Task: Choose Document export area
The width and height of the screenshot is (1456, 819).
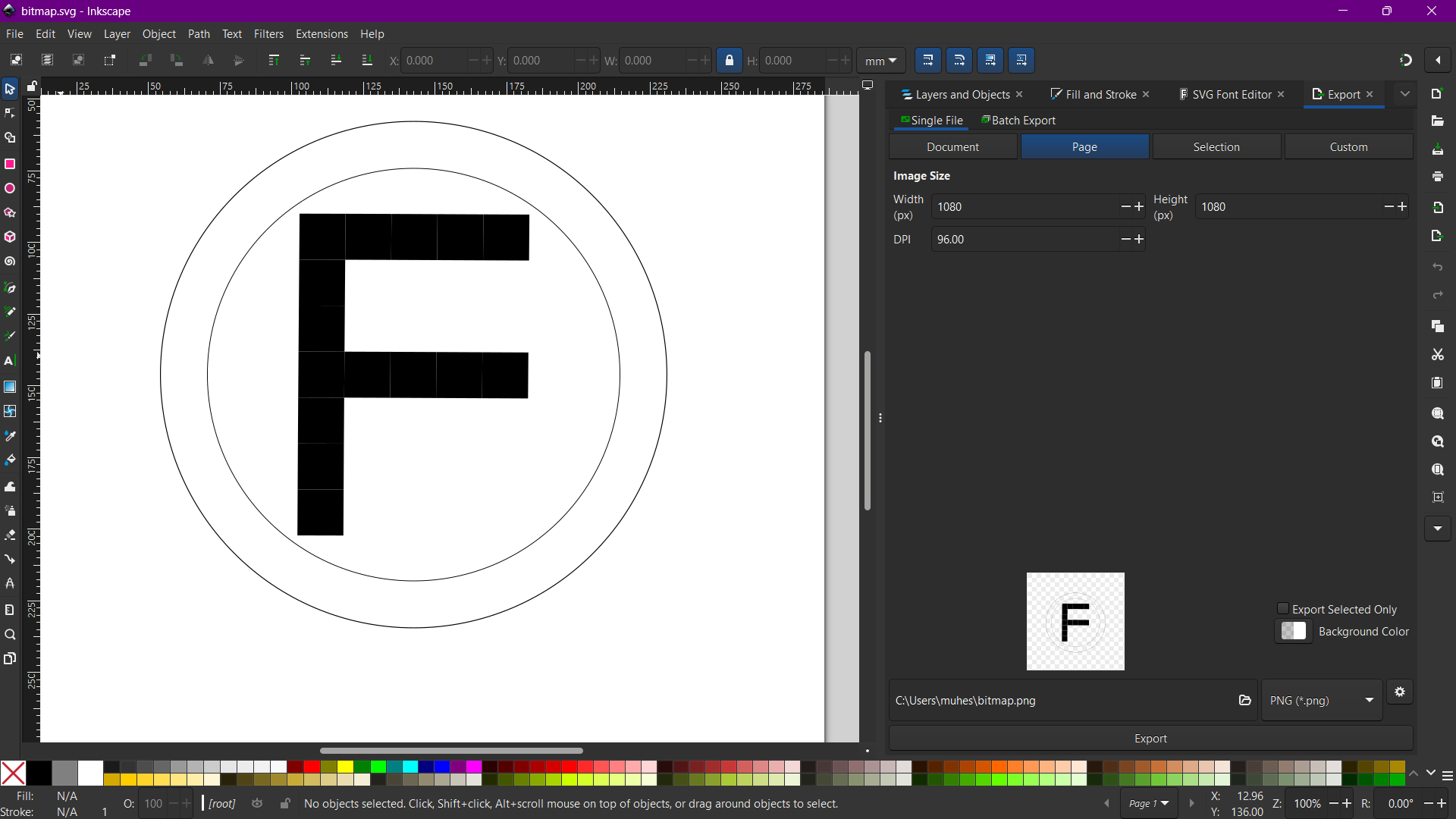Action: tap(952, 147)
